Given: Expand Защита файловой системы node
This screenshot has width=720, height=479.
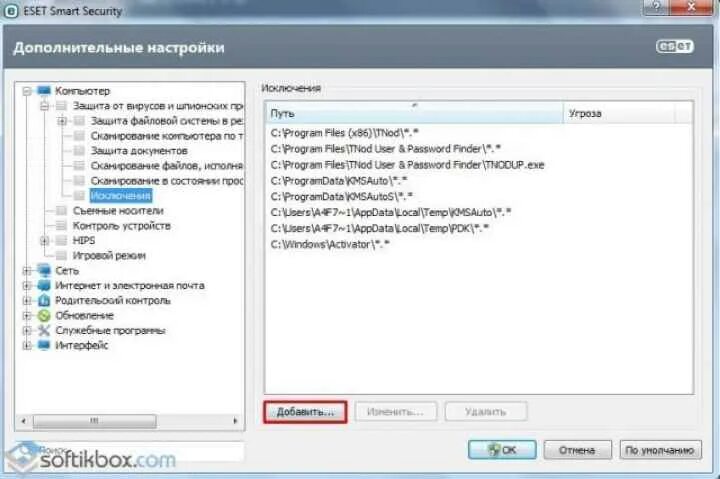Looking at the screenshot, I should pos(62,121).
